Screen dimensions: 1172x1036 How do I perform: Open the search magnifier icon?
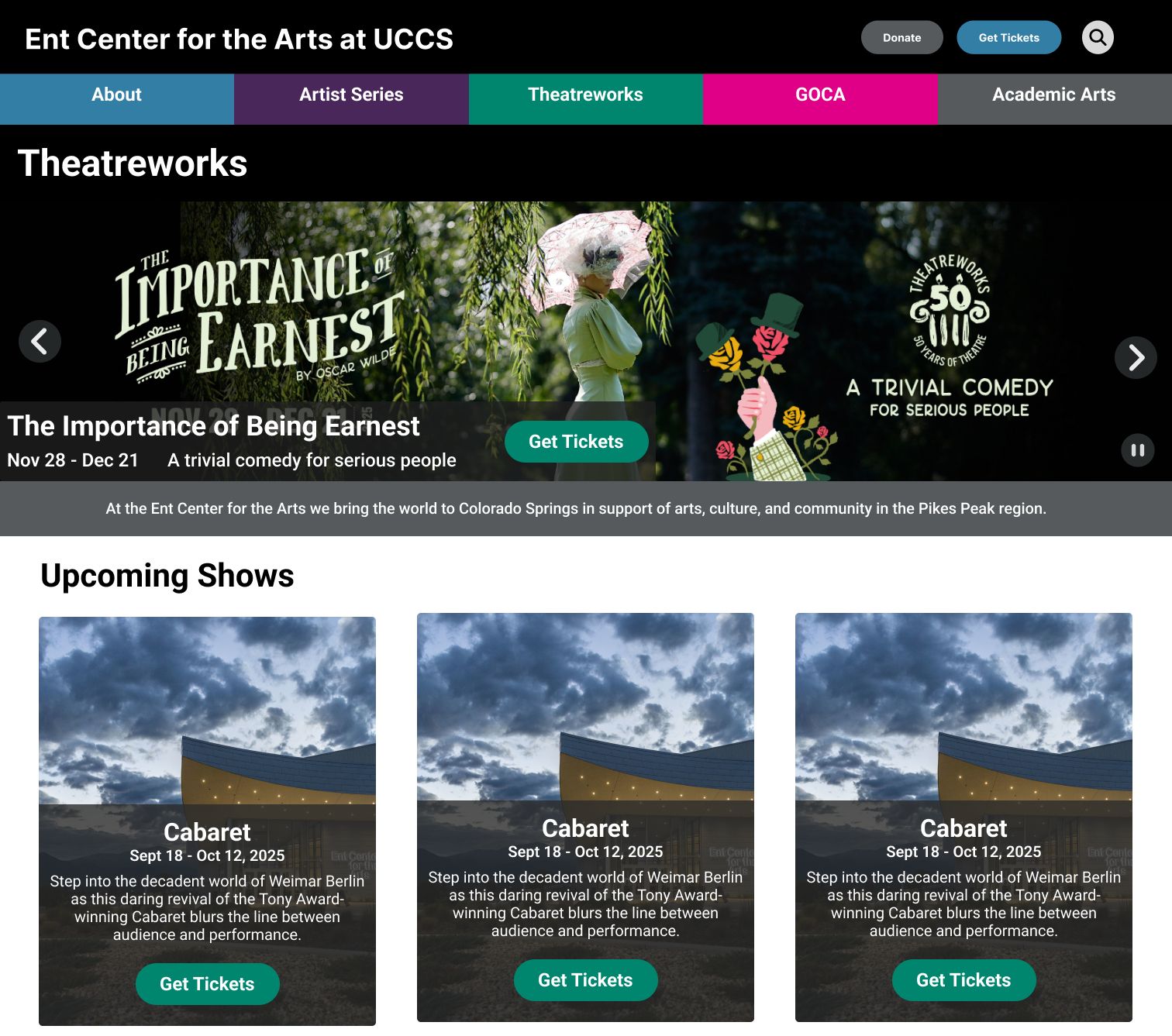point(1098,37)
